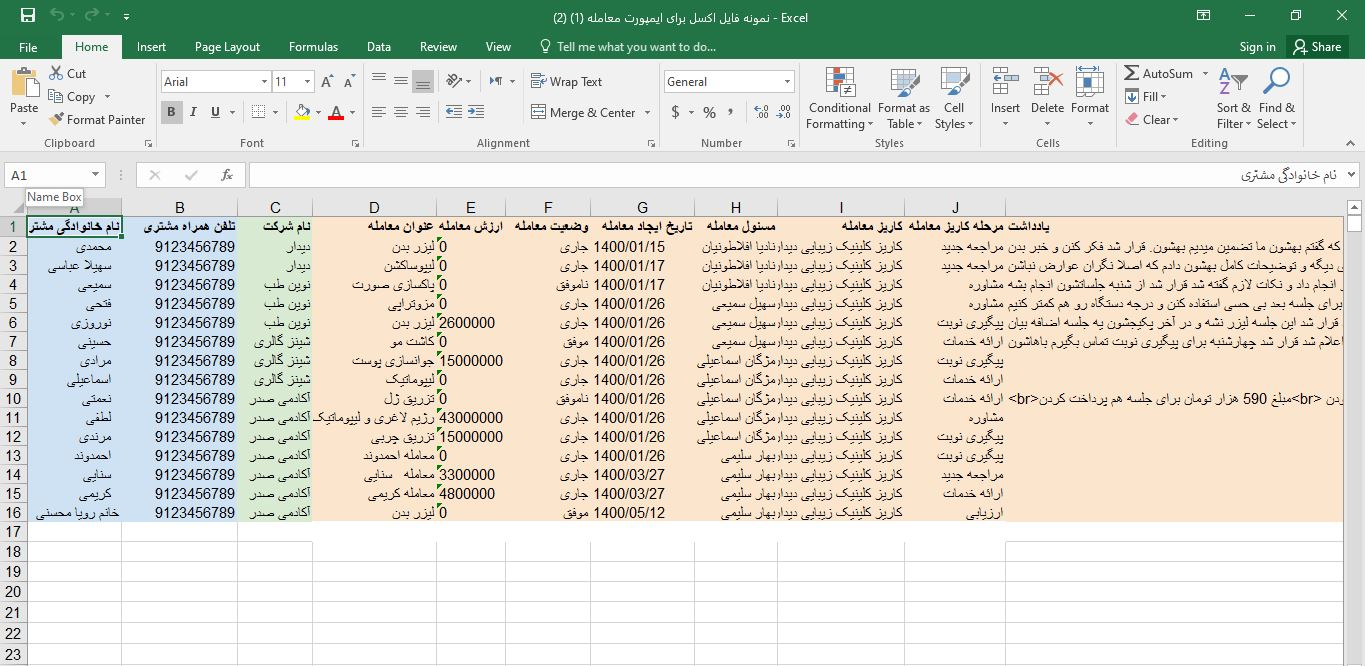Image resolution: width=1365 pixels, height=666 pixels.
Task: Toggle Center alignment
Action: coord(401,112)
